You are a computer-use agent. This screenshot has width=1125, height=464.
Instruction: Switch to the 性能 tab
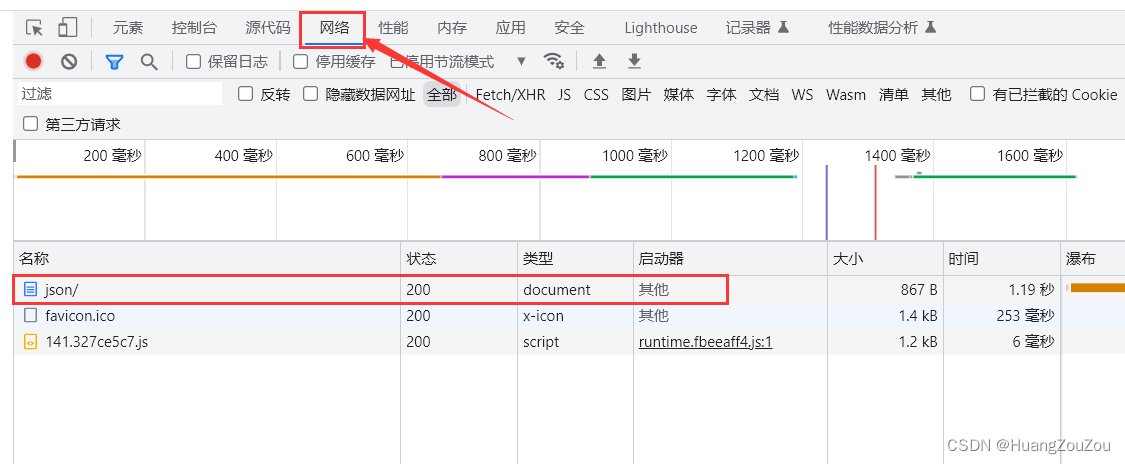tap(393, 28)
